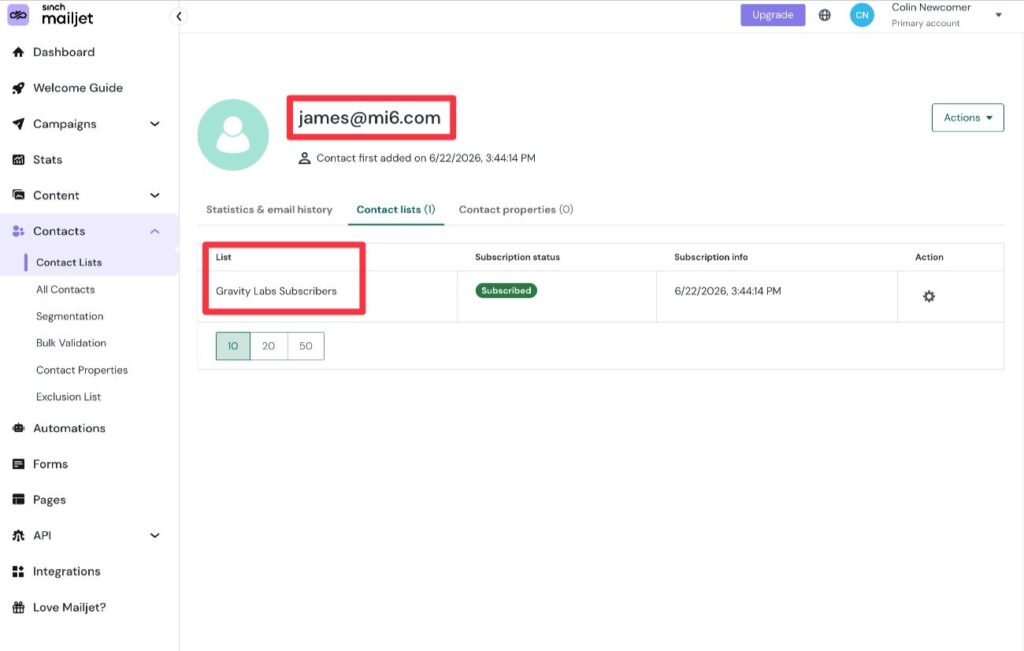
Task: Click the Contact first added date text
Action: click(426, 158)
